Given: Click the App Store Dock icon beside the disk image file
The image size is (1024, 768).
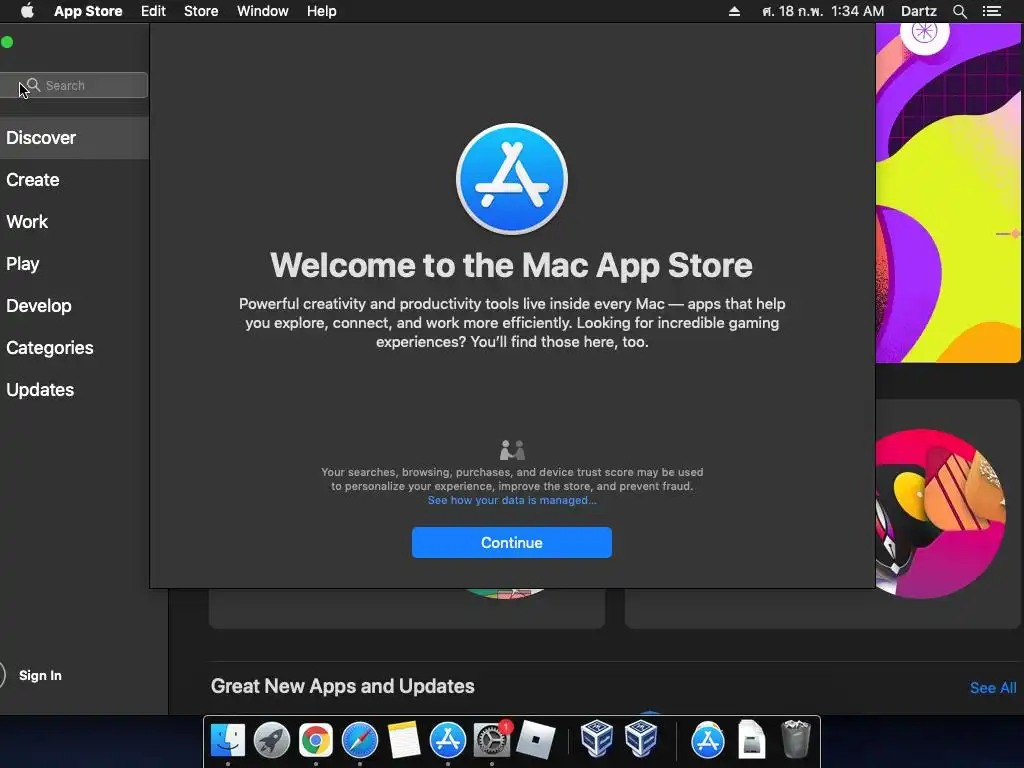Looking at the screenshot, I should point(708,740).
